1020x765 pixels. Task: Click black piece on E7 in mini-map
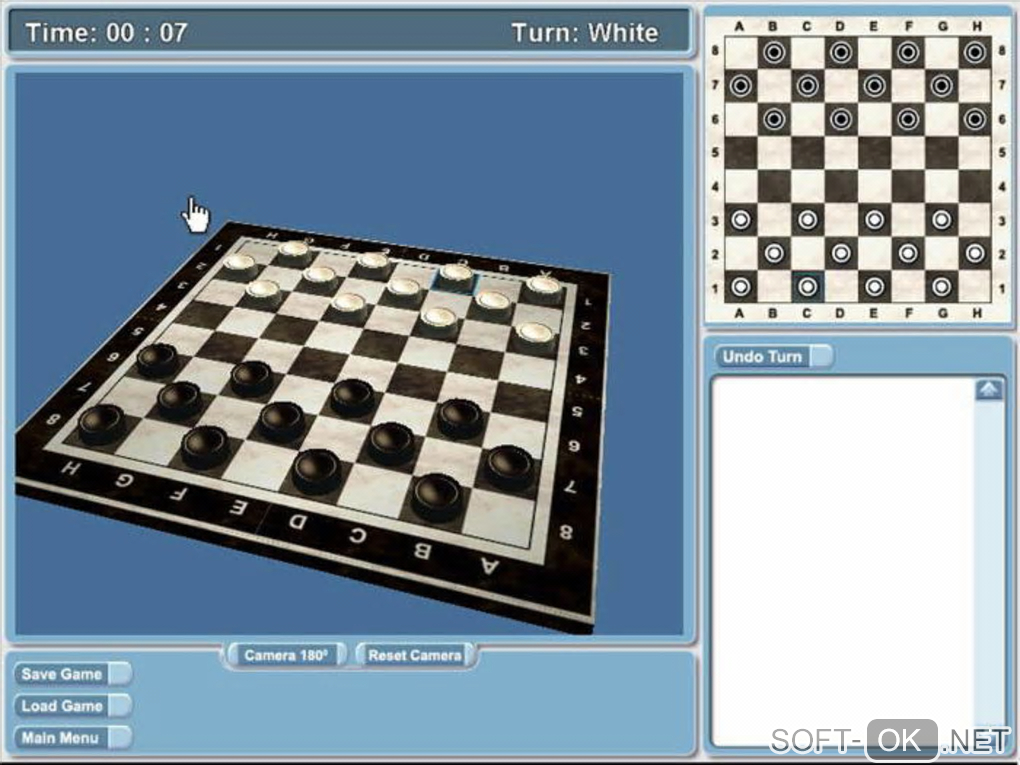pyautogui.click(x=874, y=85)
